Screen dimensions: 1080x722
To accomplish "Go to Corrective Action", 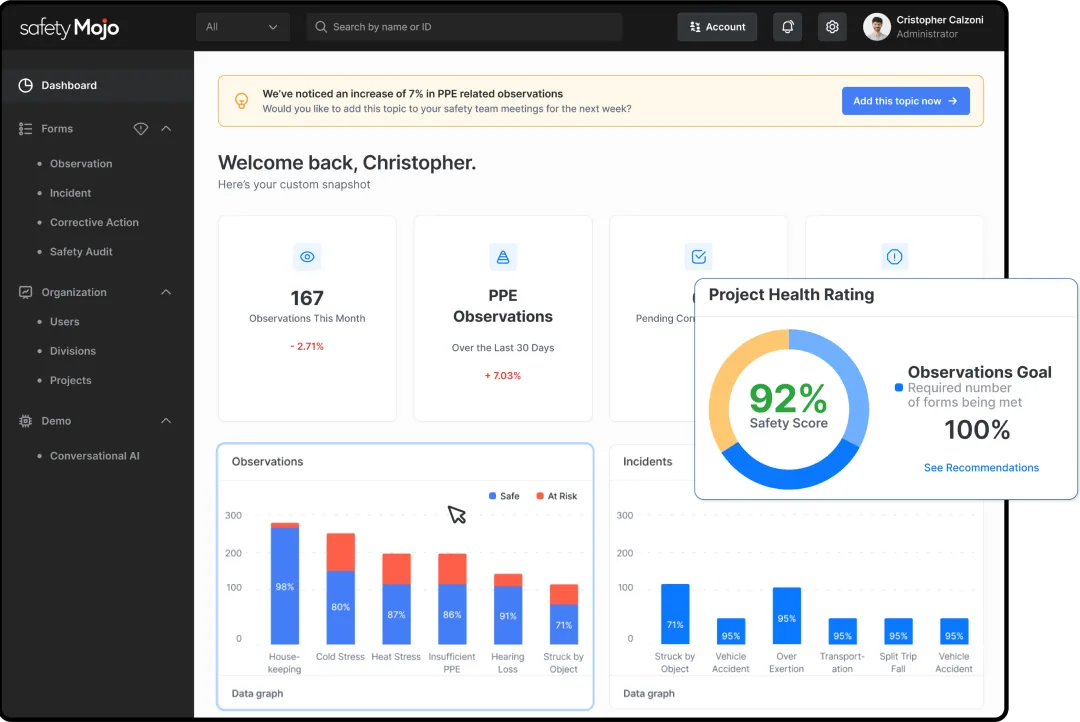I will (x=94, y=223).
